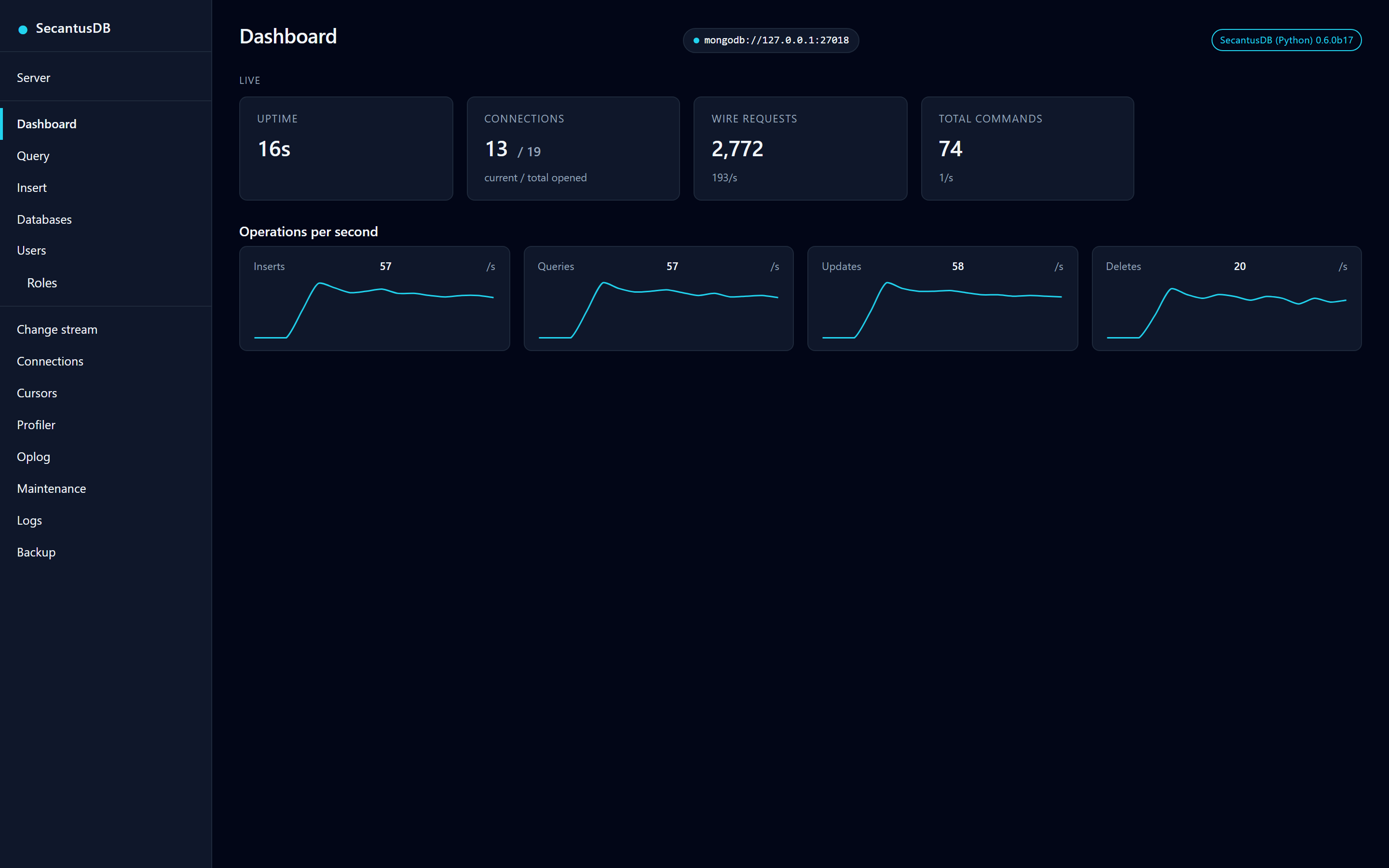This screenshot has height=868, width=1389.
Task: Navigate to Users
Action: (x=106, y=250)
